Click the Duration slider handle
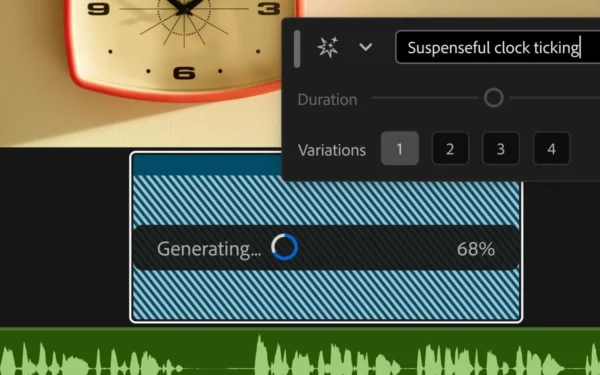 pyautogui.click(x=494, y=98)
